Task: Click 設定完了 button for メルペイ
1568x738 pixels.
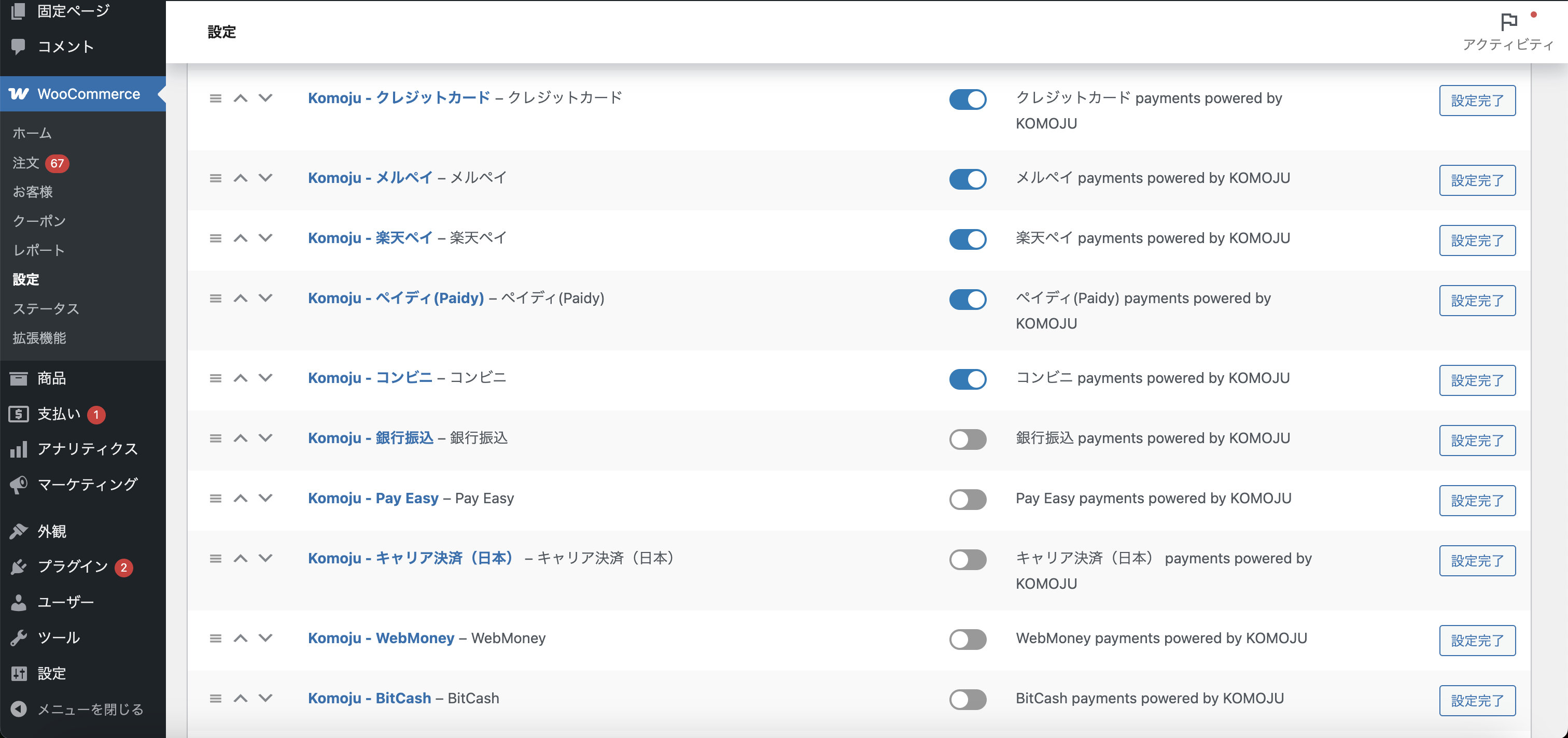Action: click(1477, 180)
